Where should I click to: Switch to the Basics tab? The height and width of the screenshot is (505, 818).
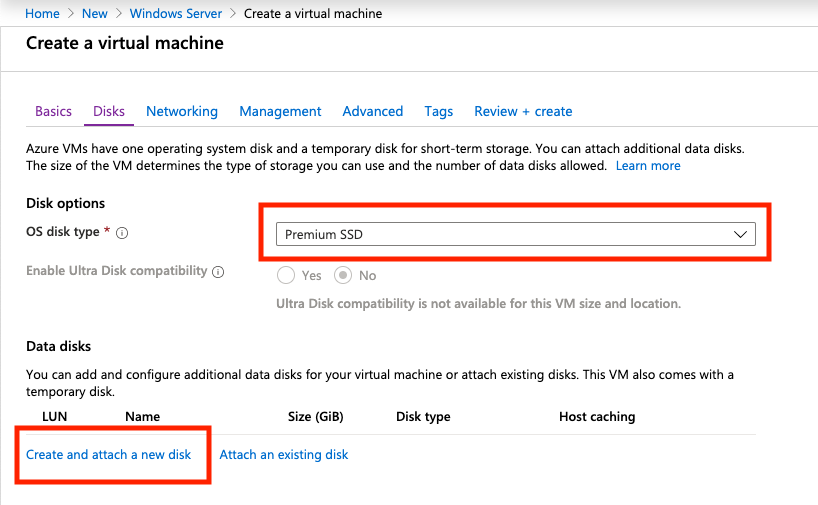coord(53,111)
